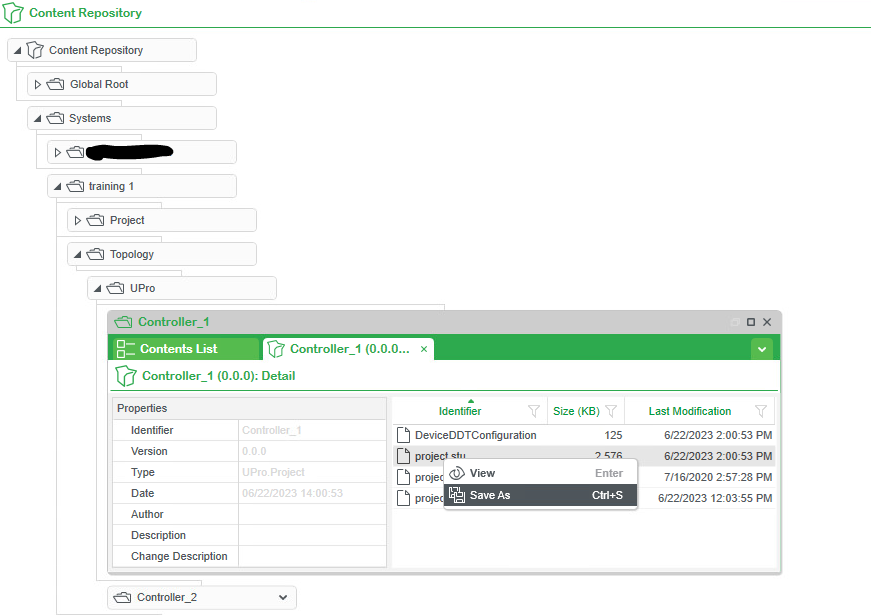Select the DeviceDDTConfiguration row
This screenshot has width=871, height=615.
coord(584,435)
